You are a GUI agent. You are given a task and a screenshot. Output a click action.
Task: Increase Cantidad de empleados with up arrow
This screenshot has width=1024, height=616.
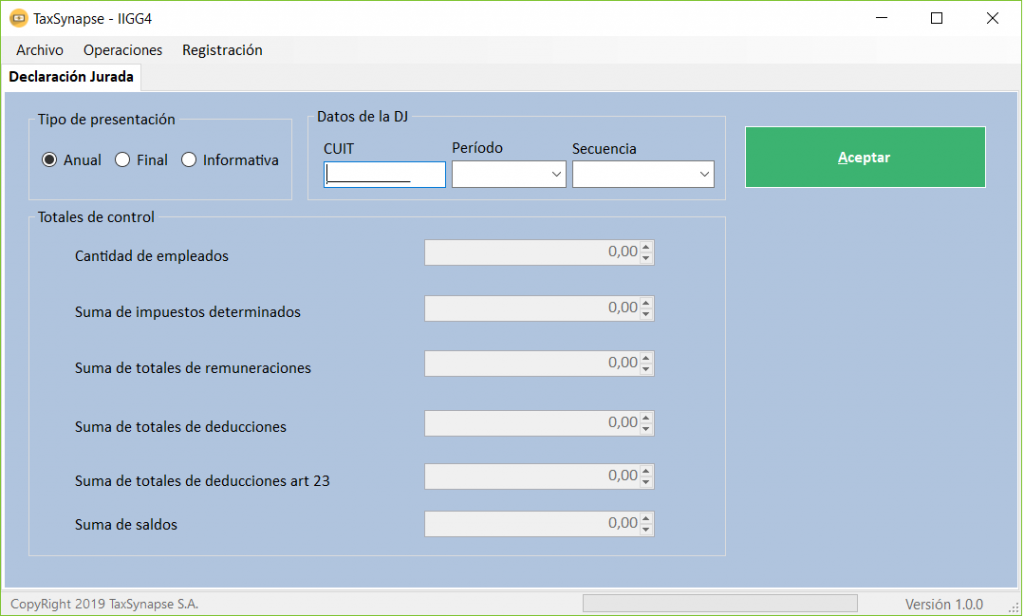(646, 247)
